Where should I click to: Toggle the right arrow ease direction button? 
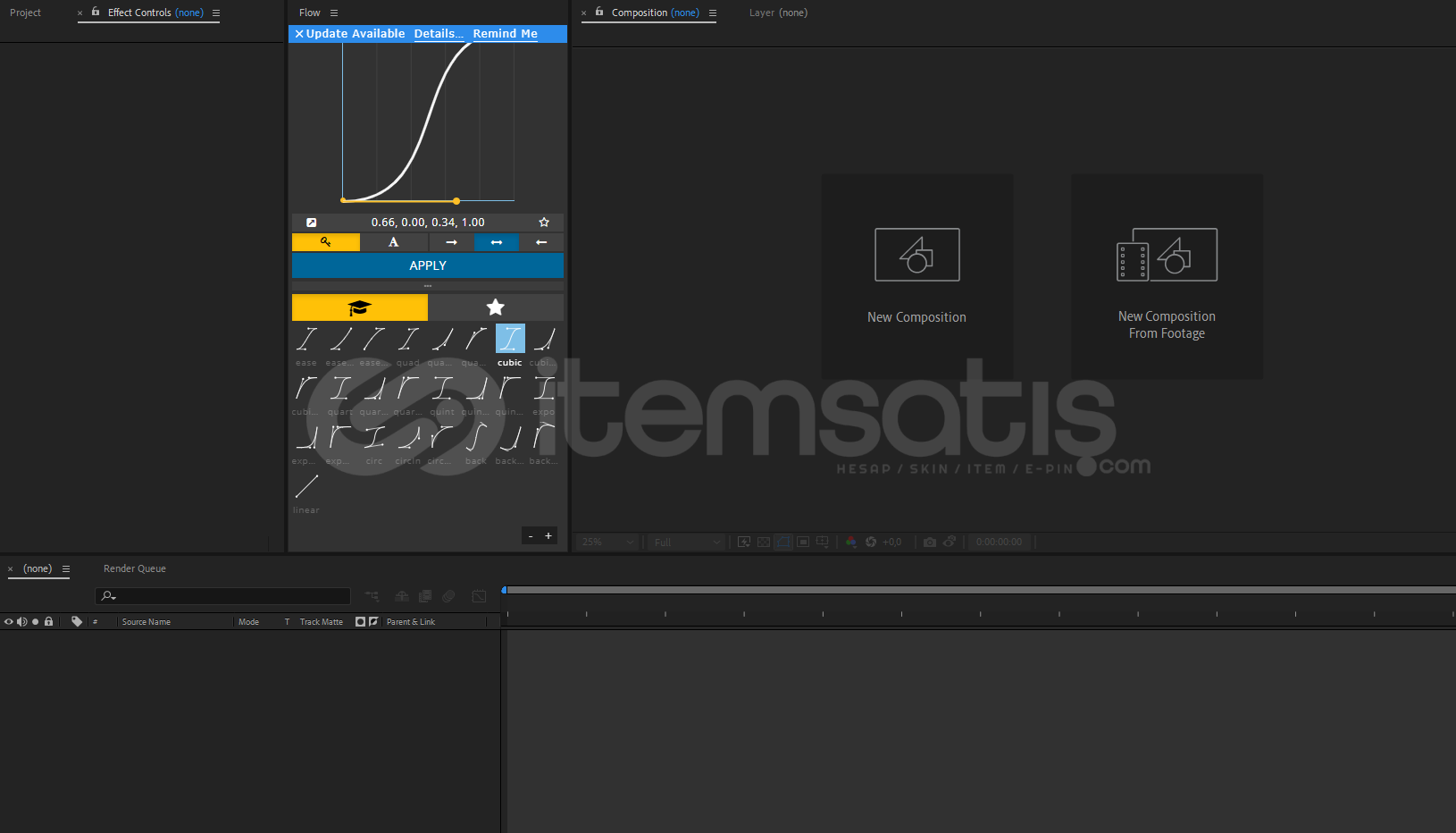tap(451, 242)
